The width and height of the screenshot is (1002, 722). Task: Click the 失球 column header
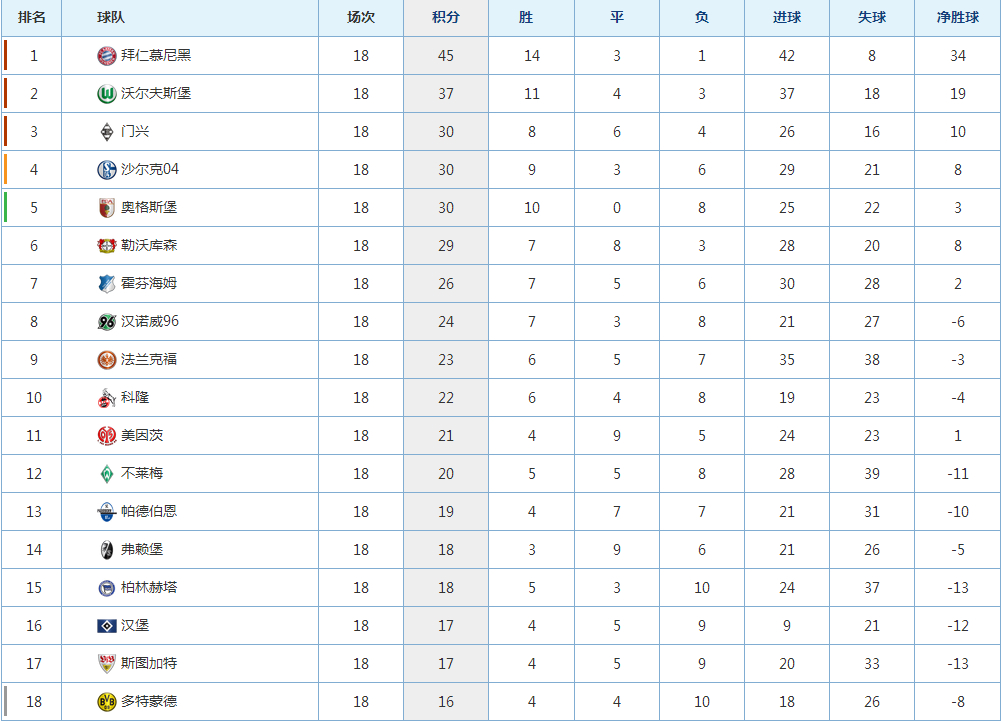(x=872, y=18)
